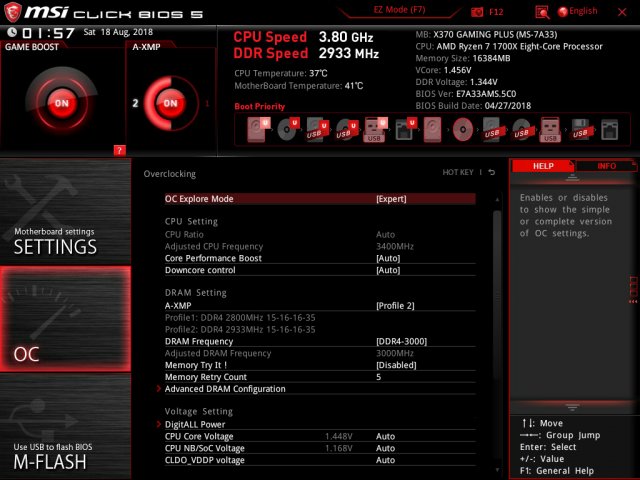
Task: Choose A-XMP profile number 2
Action: (x=136, y=103)
